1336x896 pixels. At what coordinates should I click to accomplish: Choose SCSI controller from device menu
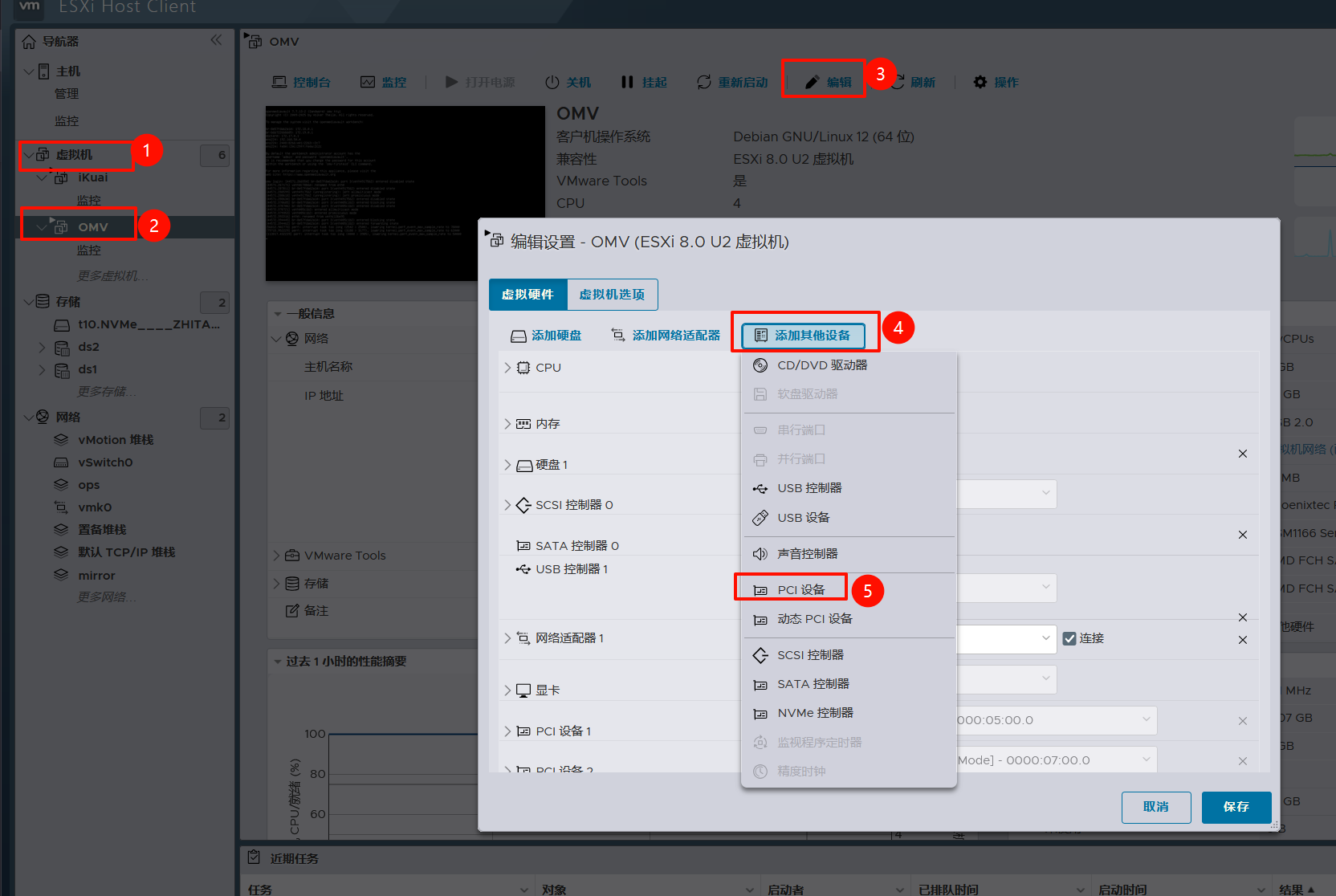click(x=849, y=655)
